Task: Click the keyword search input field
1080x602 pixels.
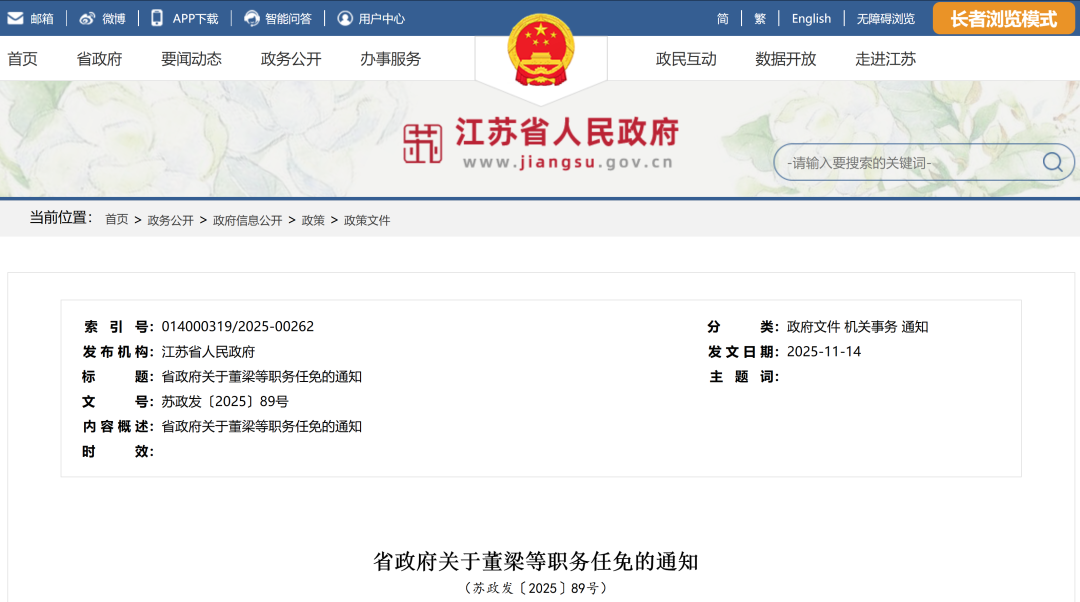Action: pyautogui.click(x=905, y=162)
